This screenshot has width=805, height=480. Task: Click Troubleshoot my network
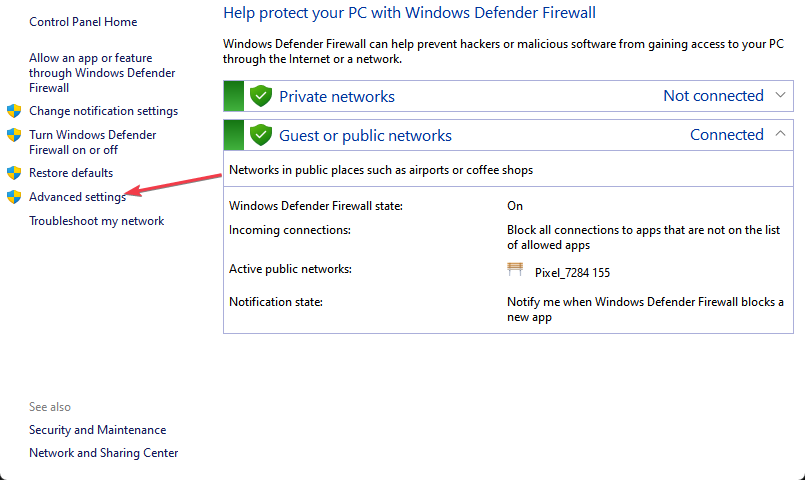[96, 221]
